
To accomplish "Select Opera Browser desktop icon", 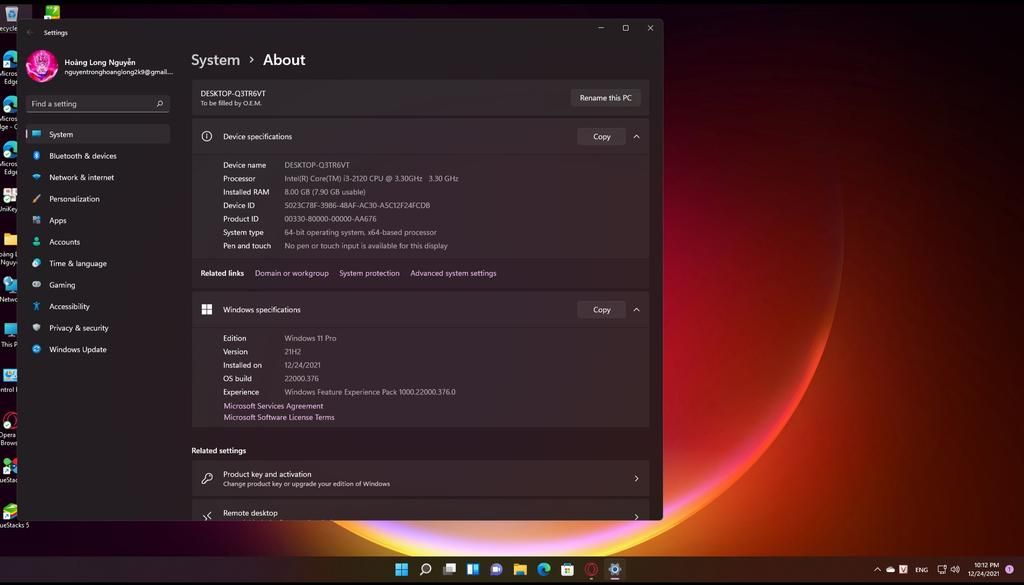I will point(9,430).
